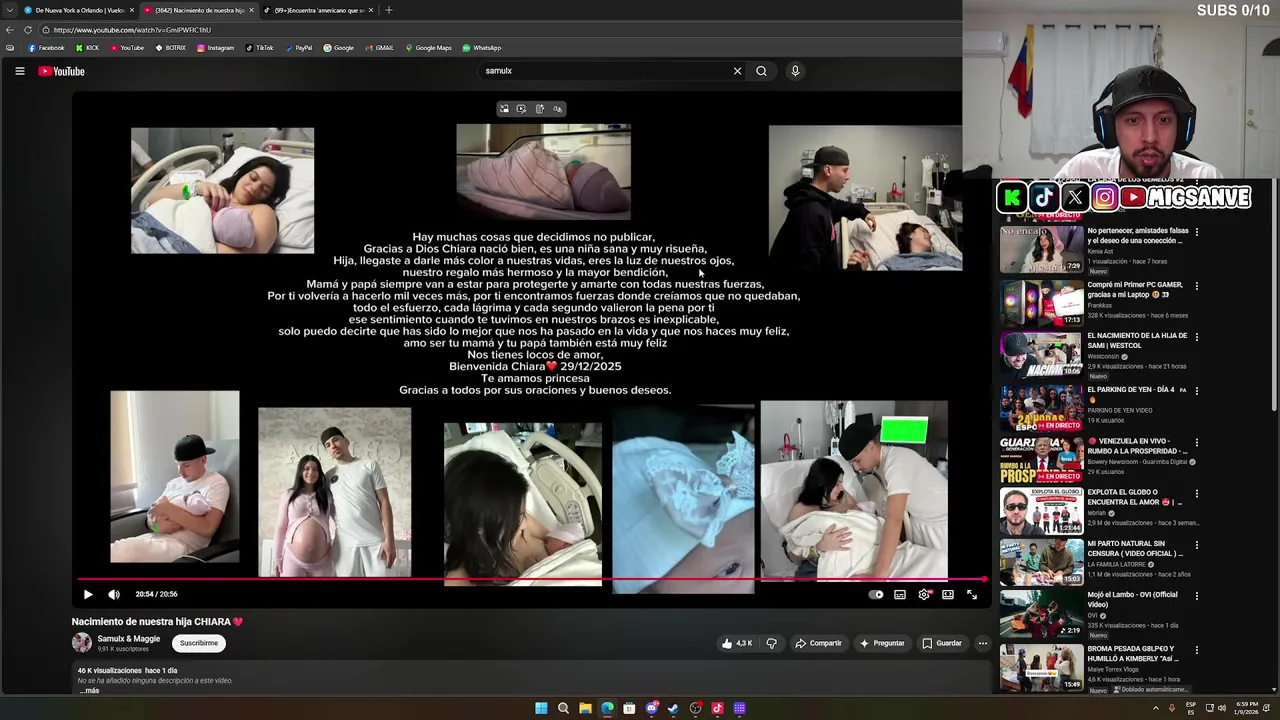Viewport: 1280px width, 720px height.
Task: Open player settings gear icon
Action: pyautogui.click(x=924, y=594)
